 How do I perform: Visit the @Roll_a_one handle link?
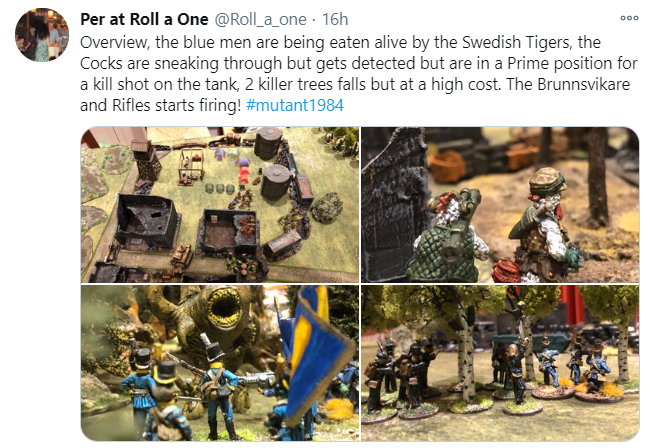(260, 19)
